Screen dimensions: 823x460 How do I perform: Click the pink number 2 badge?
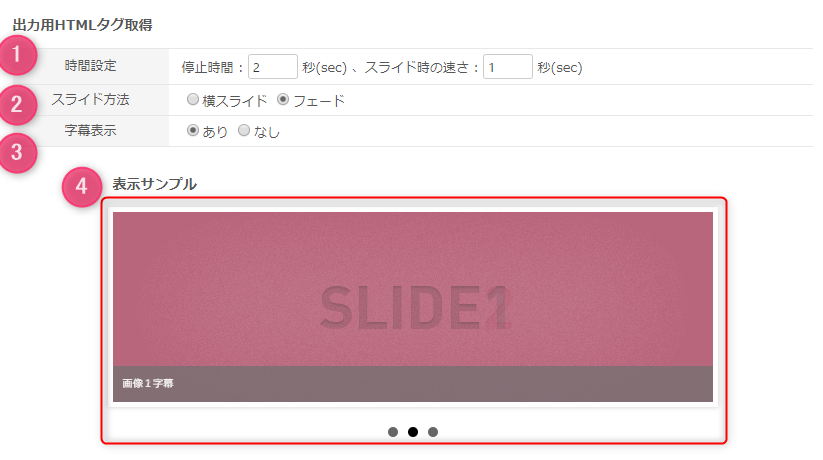coord(17,104)
